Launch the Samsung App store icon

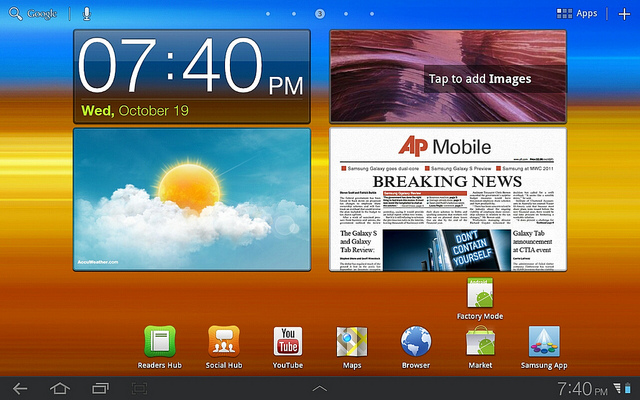click(544, 342)
